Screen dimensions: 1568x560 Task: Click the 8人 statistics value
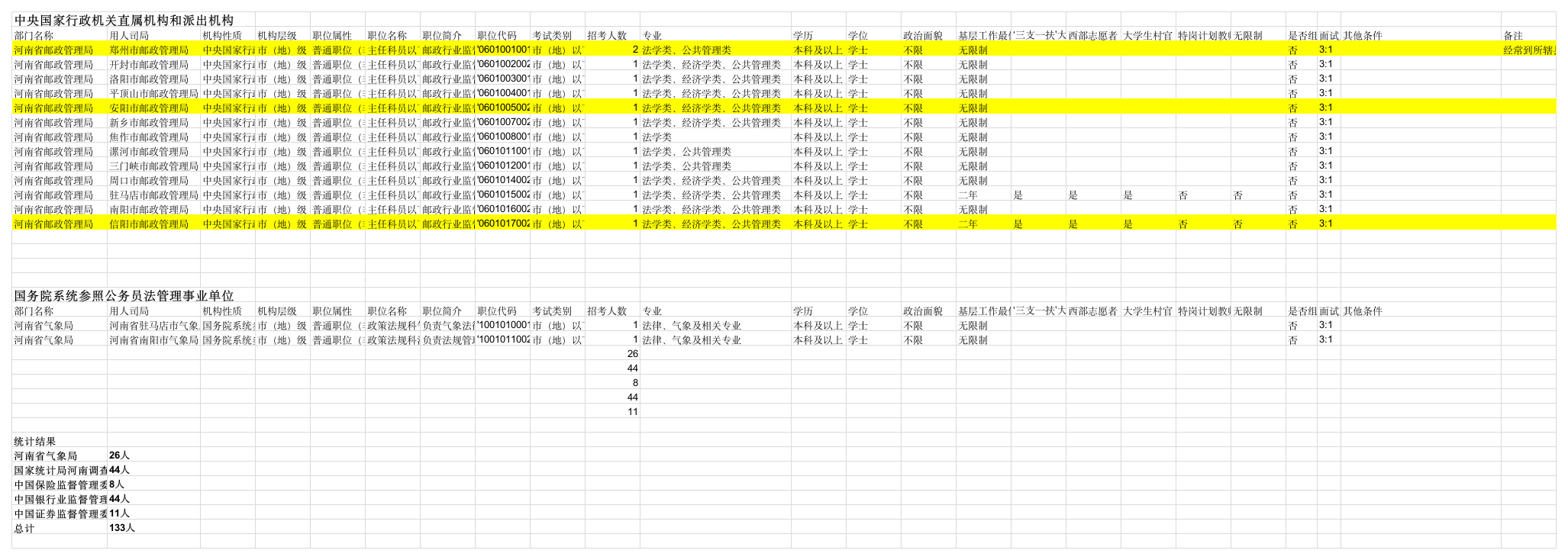(153, 484)
